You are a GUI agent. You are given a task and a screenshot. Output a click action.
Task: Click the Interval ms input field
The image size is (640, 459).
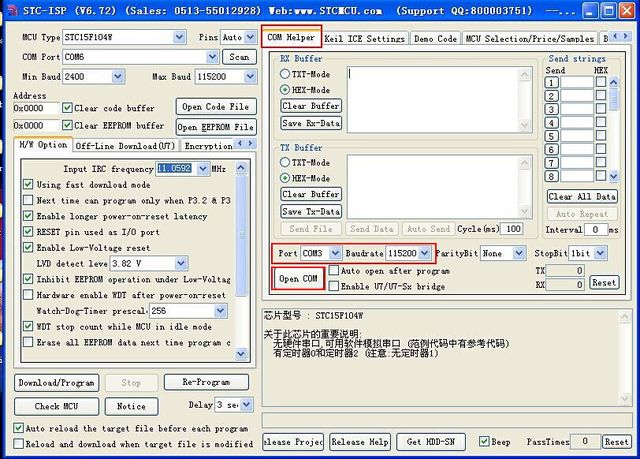[x=596, y=229]
